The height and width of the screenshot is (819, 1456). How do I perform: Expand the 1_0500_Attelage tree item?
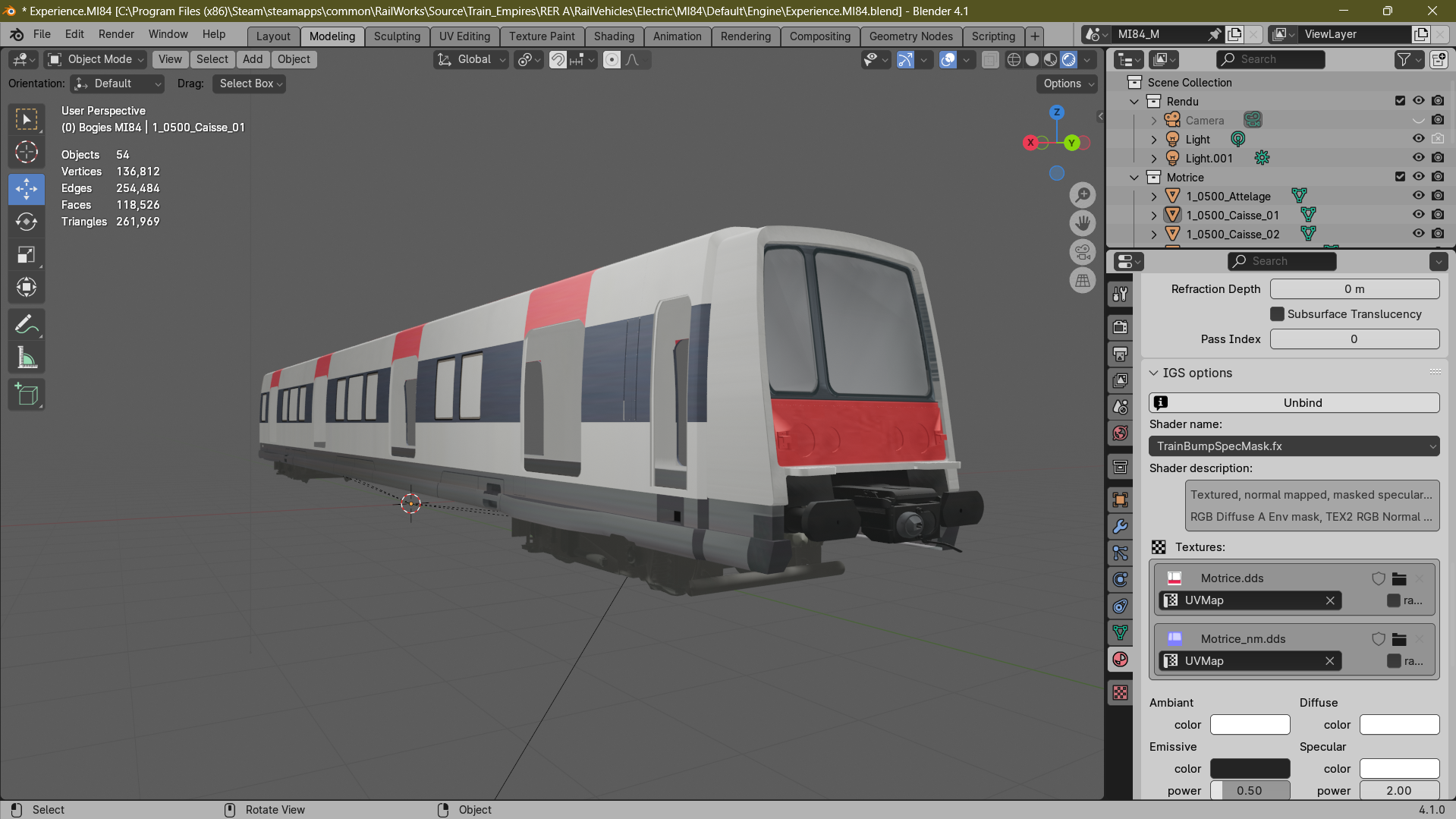(1154, 197)
